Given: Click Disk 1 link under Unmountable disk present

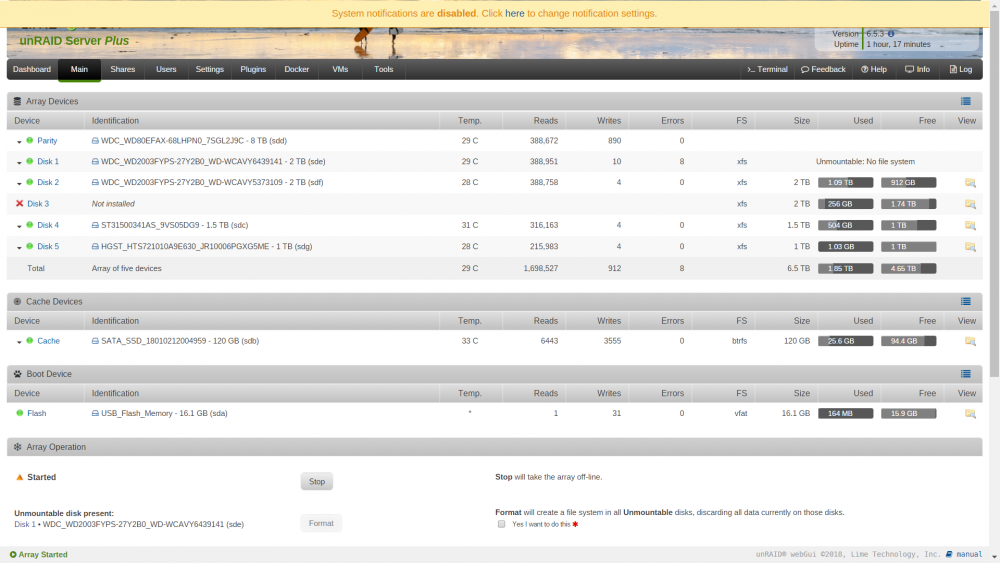Looking at the screenshot, I should tap(25, 525).
